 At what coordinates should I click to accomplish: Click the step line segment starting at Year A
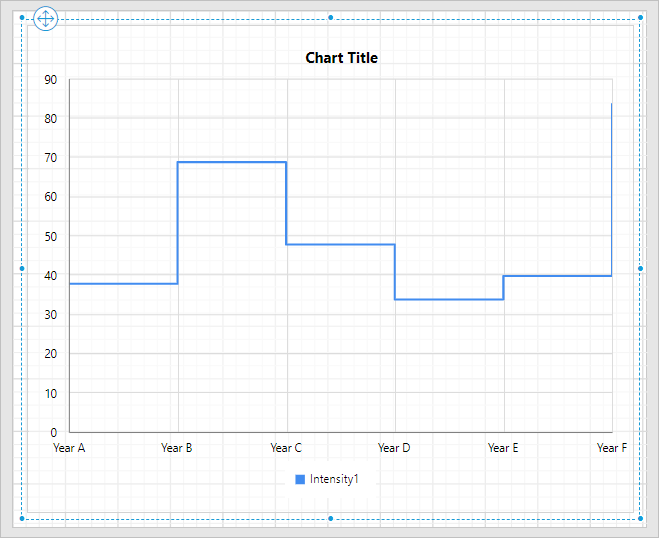pos(123,283)
